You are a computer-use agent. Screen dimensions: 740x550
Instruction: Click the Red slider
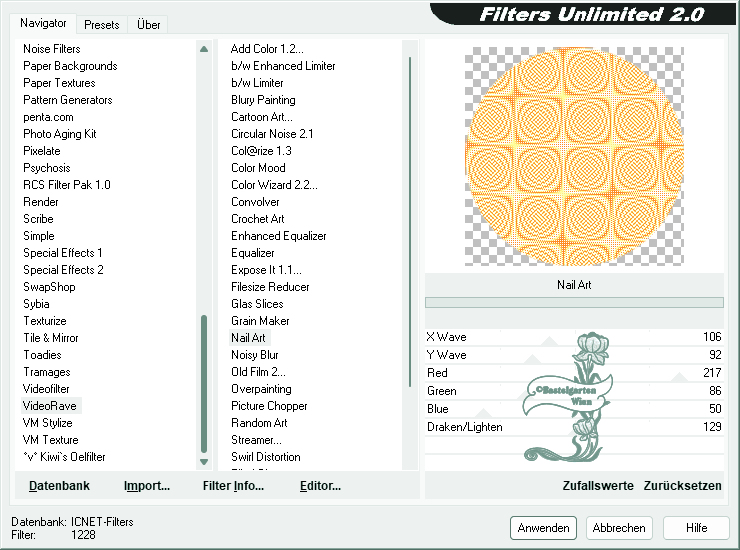click(x=574, y=373)
